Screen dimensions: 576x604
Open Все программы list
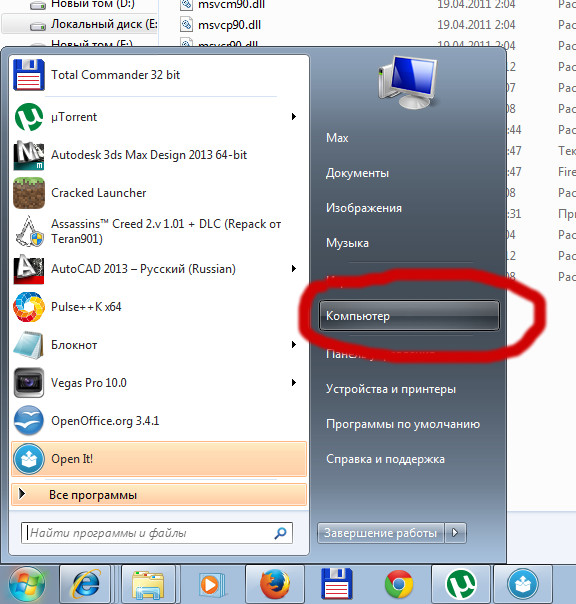159,495
